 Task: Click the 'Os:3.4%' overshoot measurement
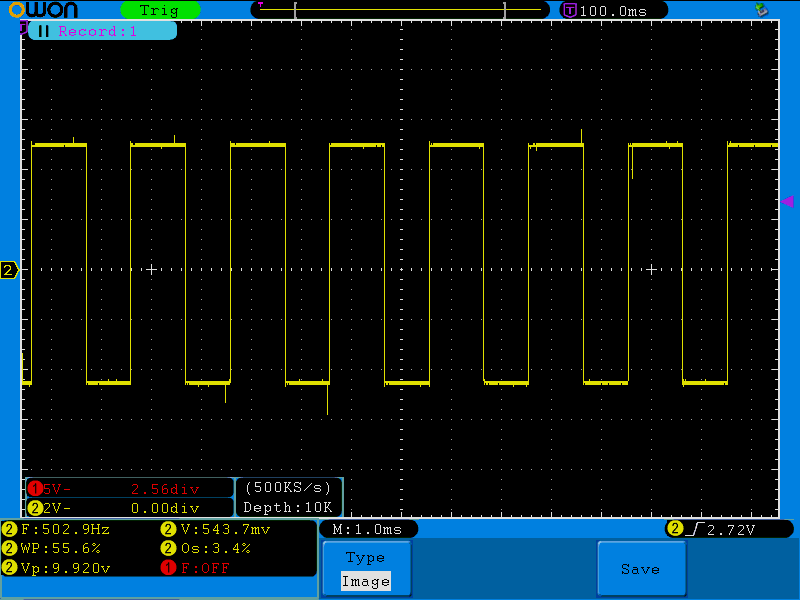(x=216, y=548)
